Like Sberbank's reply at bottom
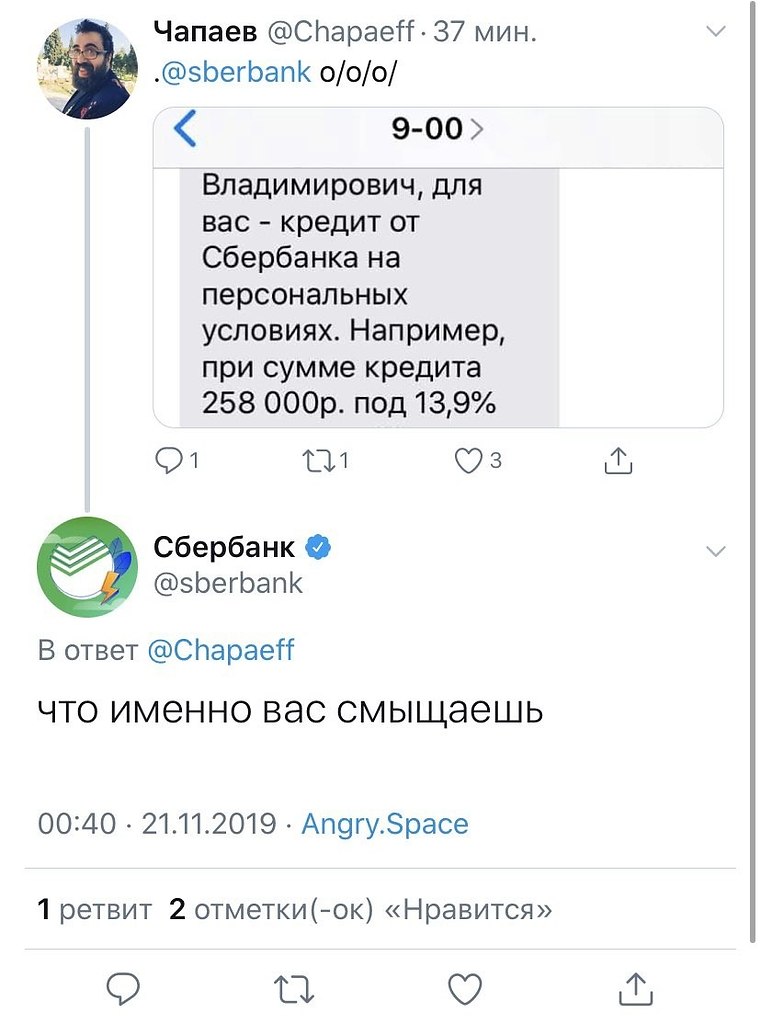This screenshot has height=1024, width=761. pyautogui.click(x=464, y=988)
